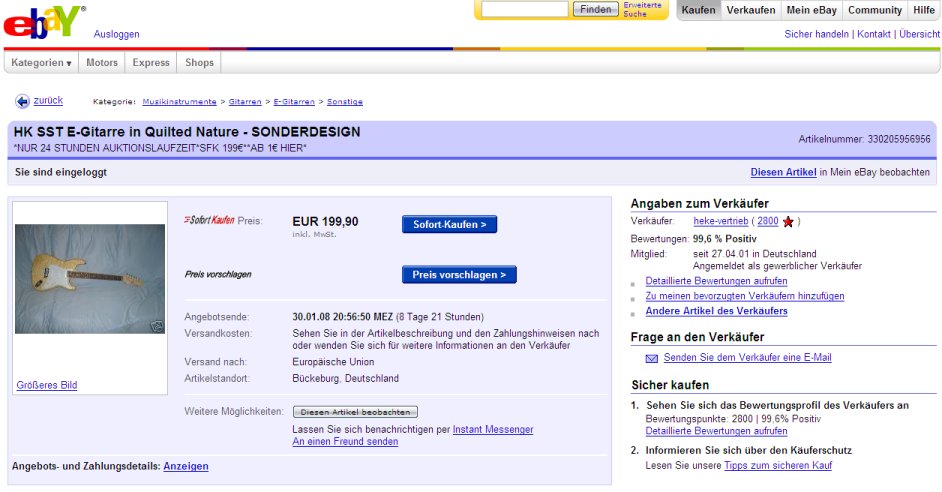Viewport: 942px width, 492px height.
Task: Click end time 30.01.08 20:56:50 MEZ
Action: pyautogui.click(x=342, y=317)
